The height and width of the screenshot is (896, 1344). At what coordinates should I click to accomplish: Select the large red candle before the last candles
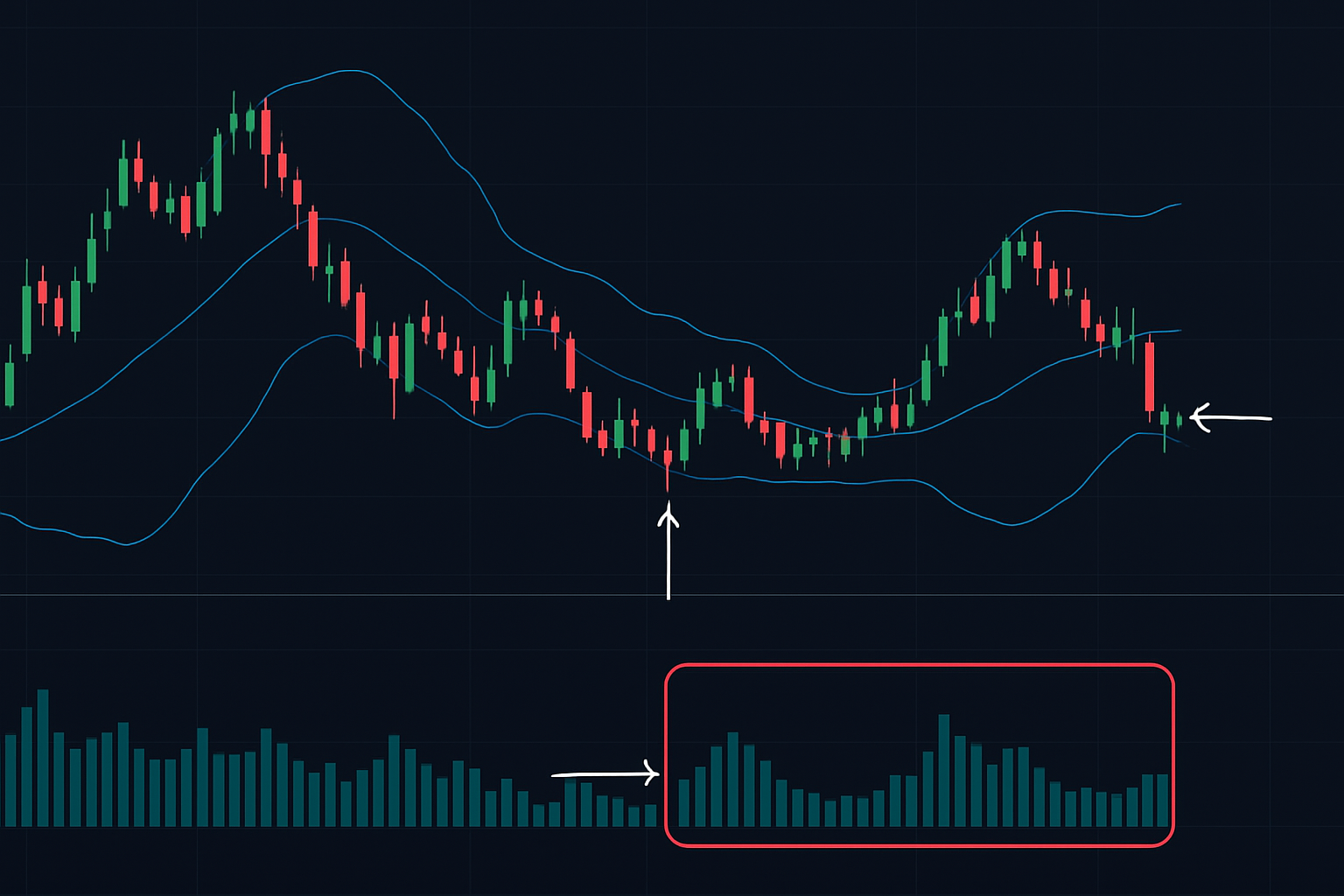pyautogui.click(x=1150, y=376)
